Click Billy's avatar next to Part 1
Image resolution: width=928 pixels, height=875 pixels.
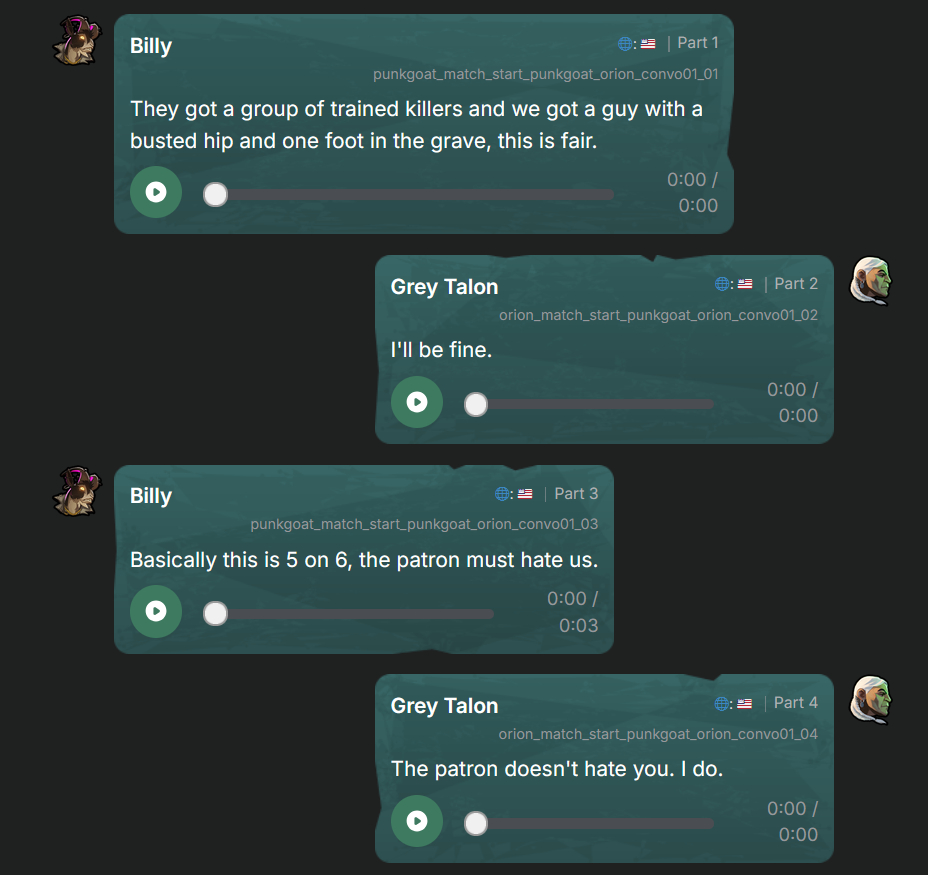click(x=79, y=41)
